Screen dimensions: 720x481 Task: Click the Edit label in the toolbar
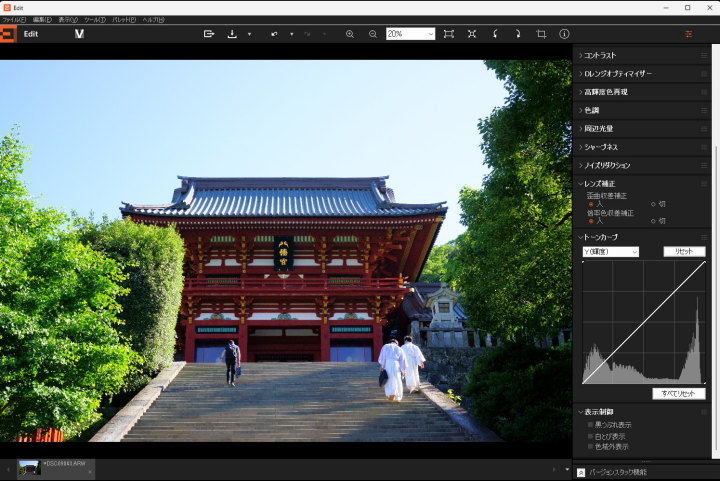click(x=31, y=34)
